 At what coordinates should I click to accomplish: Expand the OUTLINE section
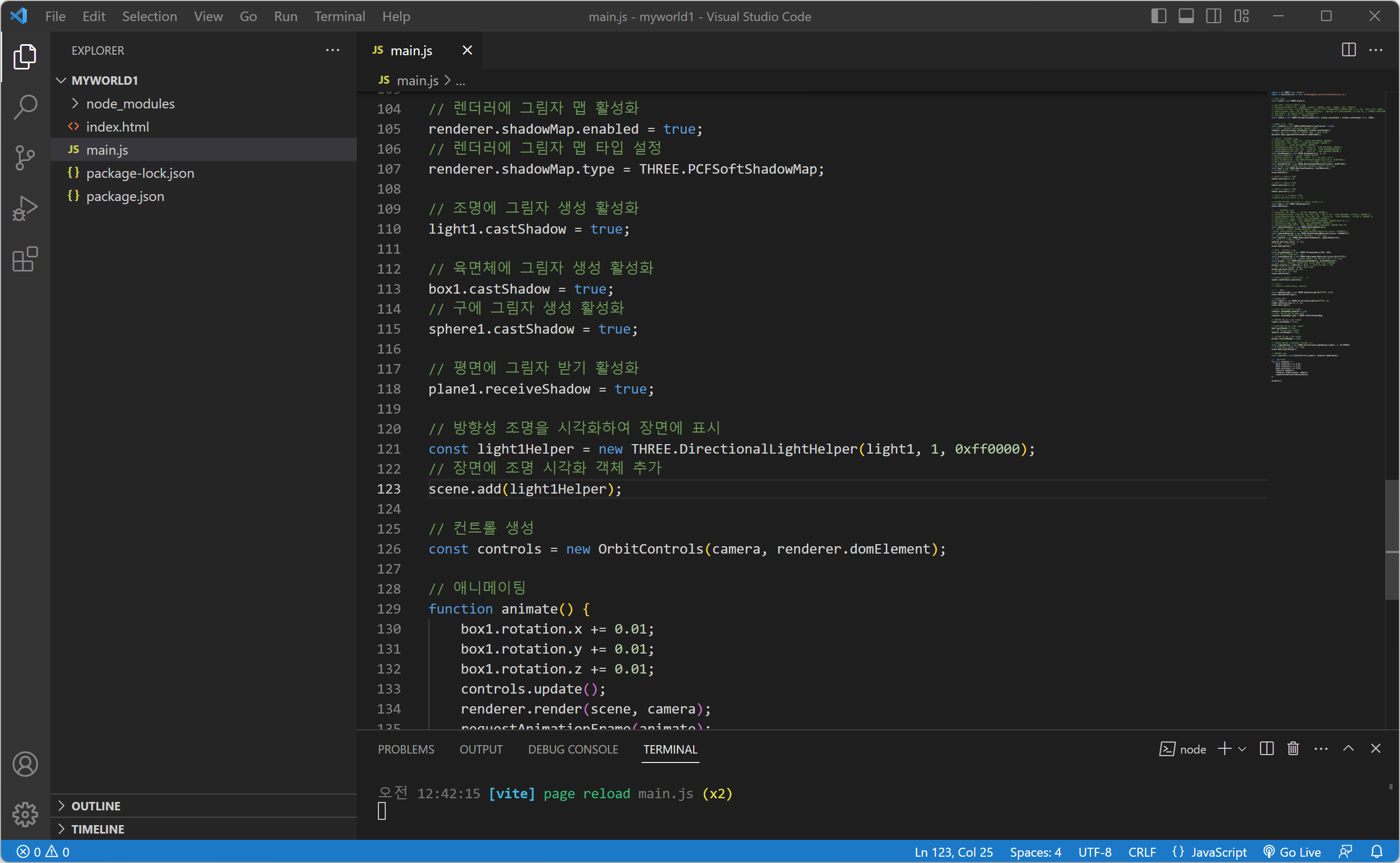[x=96, y=805]
